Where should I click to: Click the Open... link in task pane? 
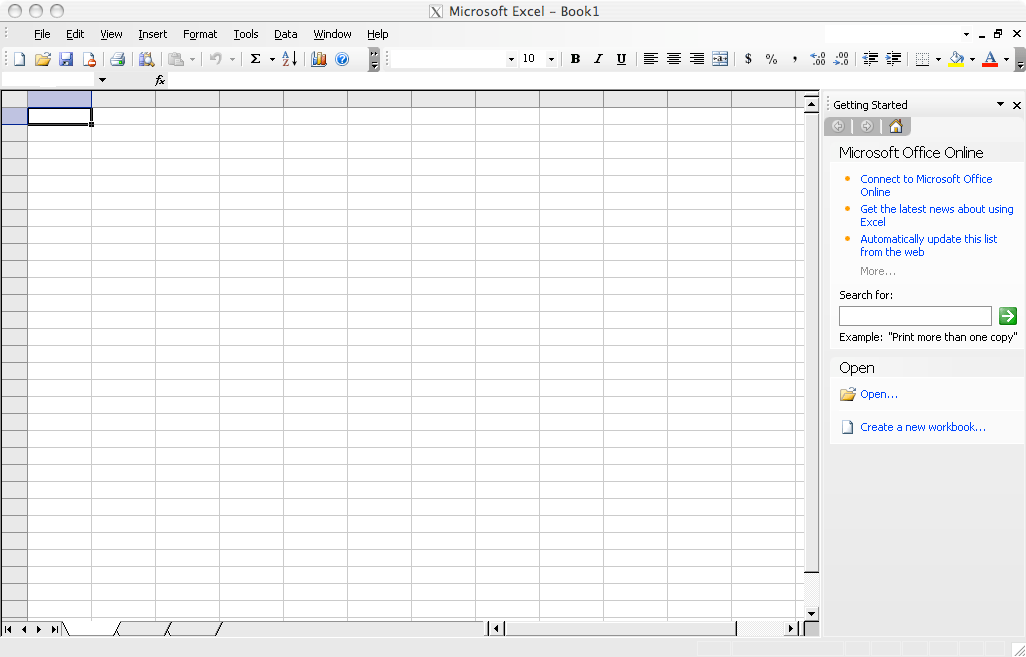879,394
